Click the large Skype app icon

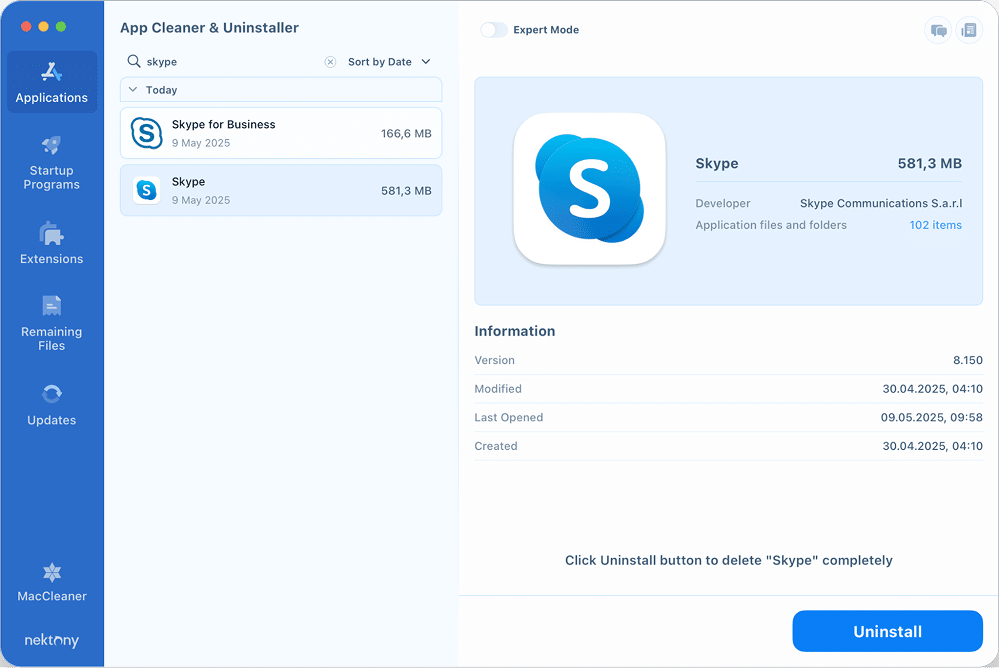click(589, 189)
